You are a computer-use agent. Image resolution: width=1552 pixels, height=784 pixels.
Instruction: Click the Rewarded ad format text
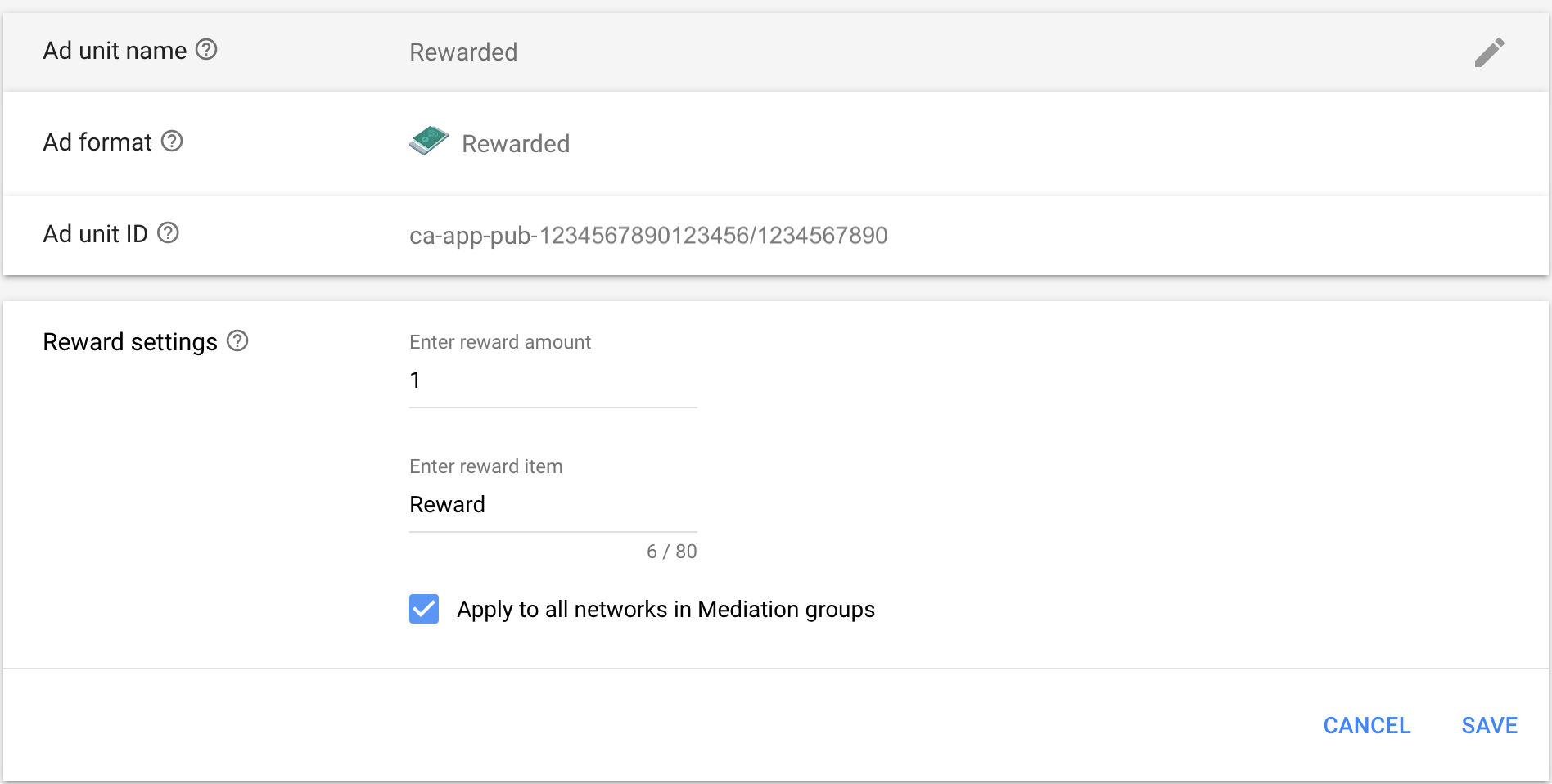[516, 144]
